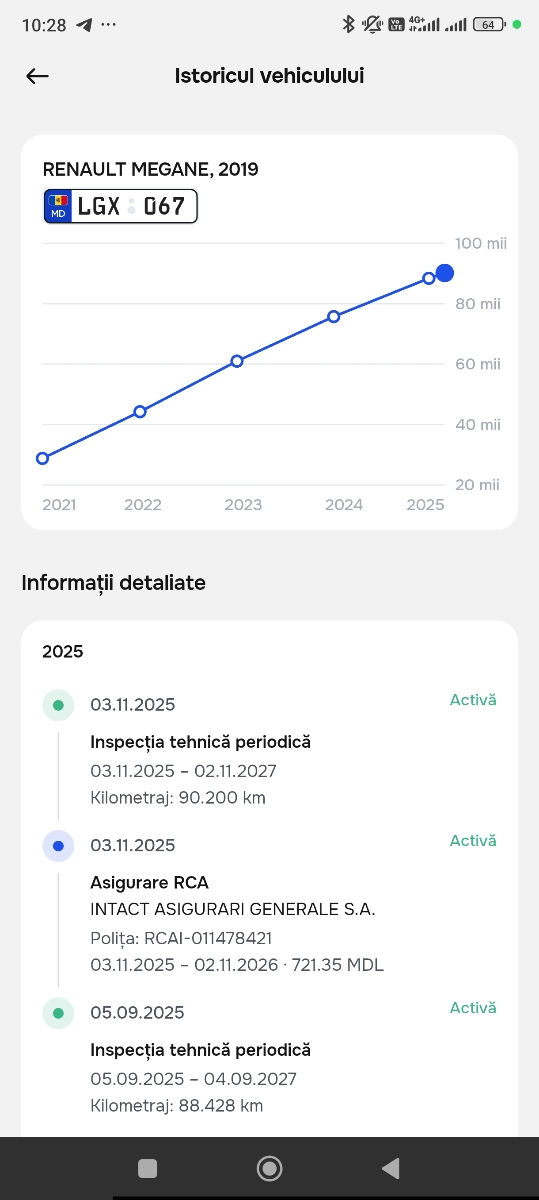The width and height of the screenshot is (539, 1200).
Task: Tap the Android Back triangle button
Action: click(x=391, y=1168)
